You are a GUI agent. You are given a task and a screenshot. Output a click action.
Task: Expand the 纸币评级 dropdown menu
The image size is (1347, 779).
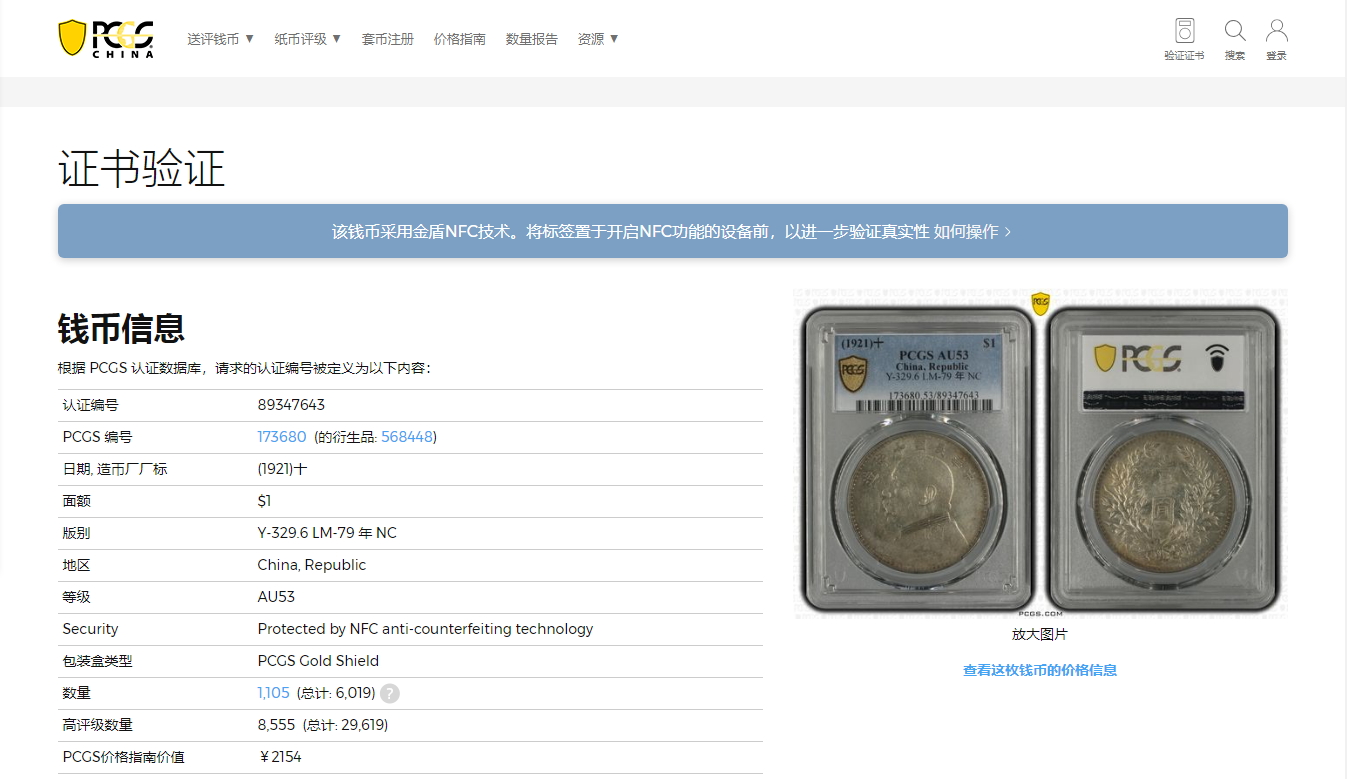[308, 39]
